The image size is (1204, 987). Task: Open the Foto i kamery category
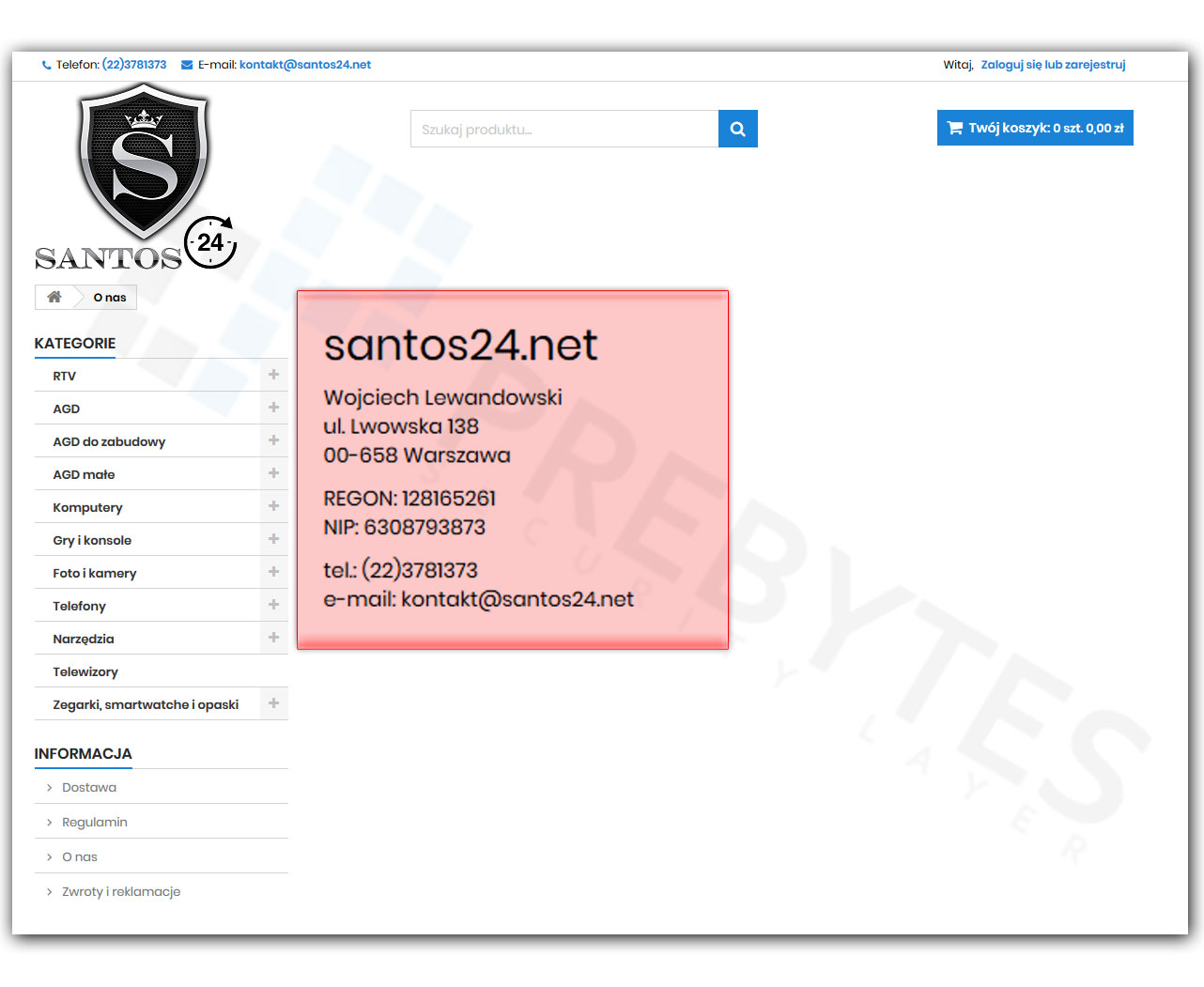(x=95, y=573)
